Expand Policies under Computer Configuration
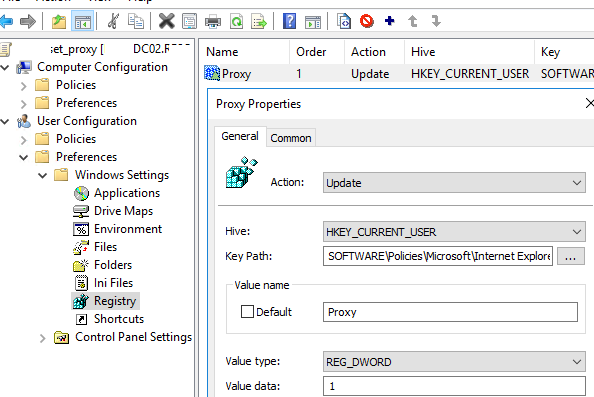Screen dimensions: 594x397 [24, 86]
